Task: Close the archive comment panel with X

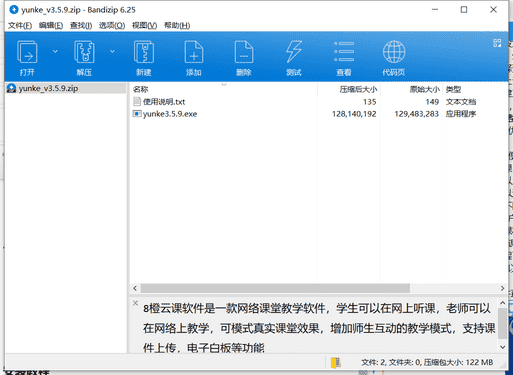Action: tap(135, 303)
